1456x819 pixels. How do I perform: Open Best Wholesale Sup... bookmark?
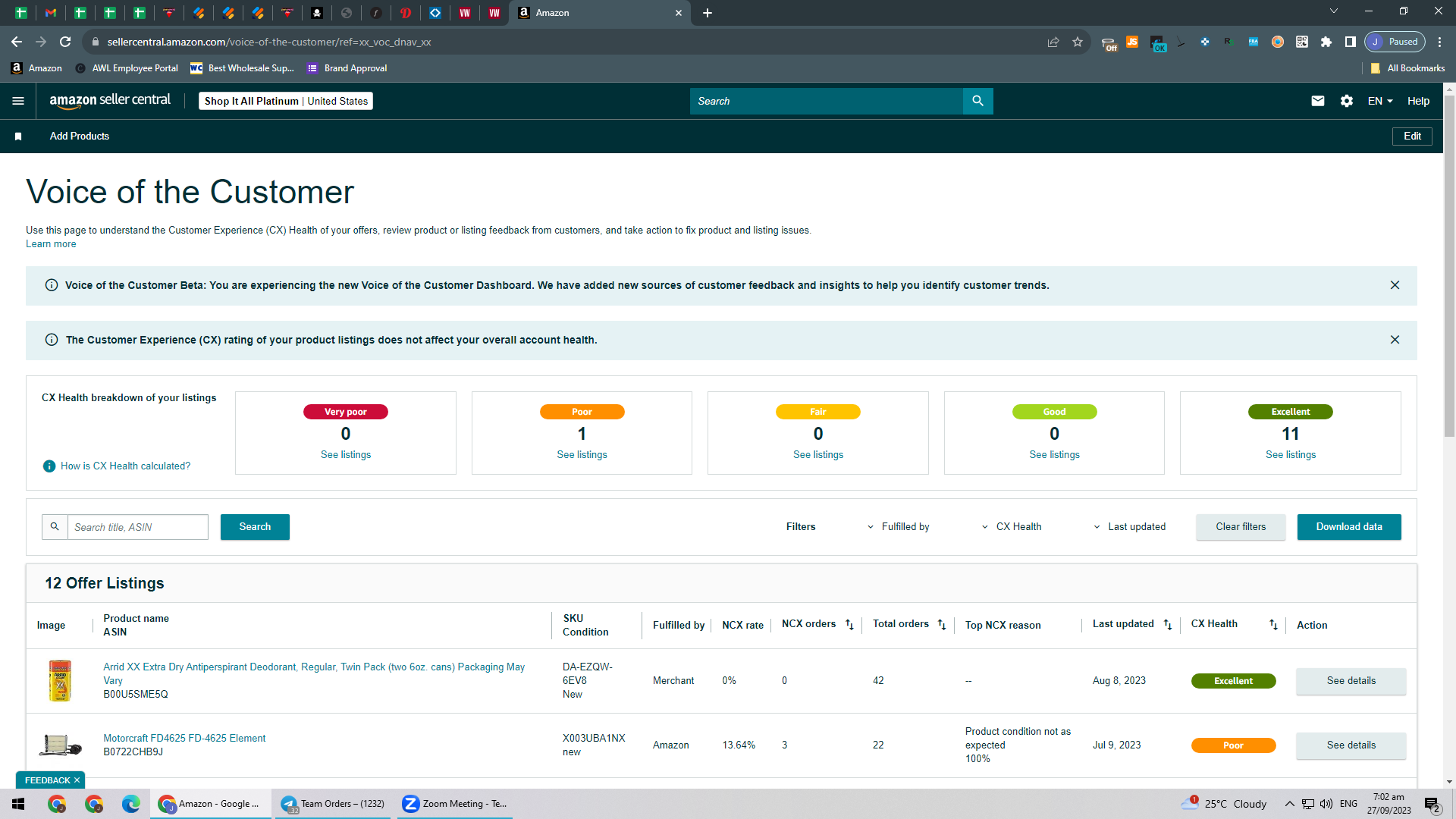pyautogui.click(x=242, y=68)
